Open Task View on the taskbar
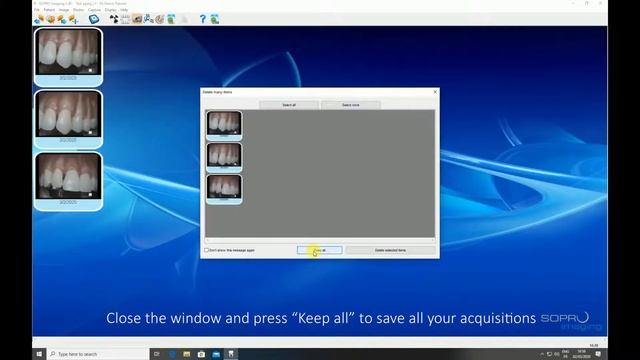 [157, 354]
